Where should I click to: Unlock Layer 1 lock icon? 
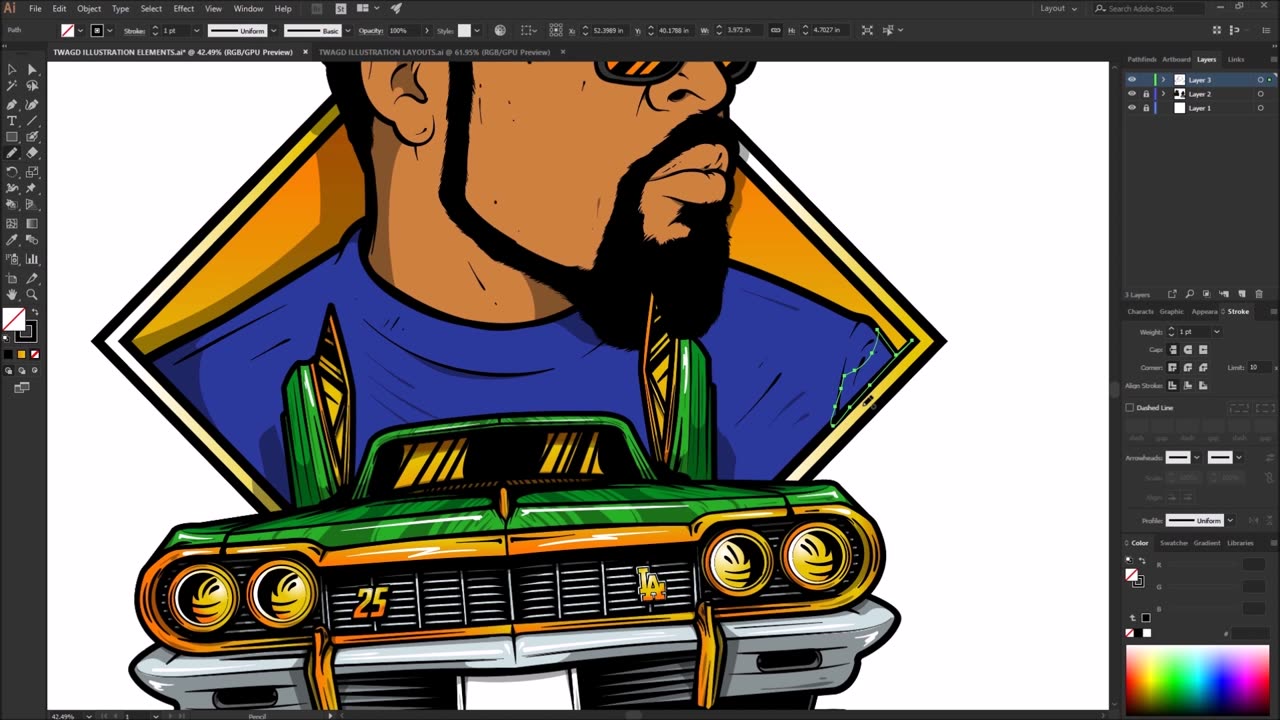(x=1146, y=108)
